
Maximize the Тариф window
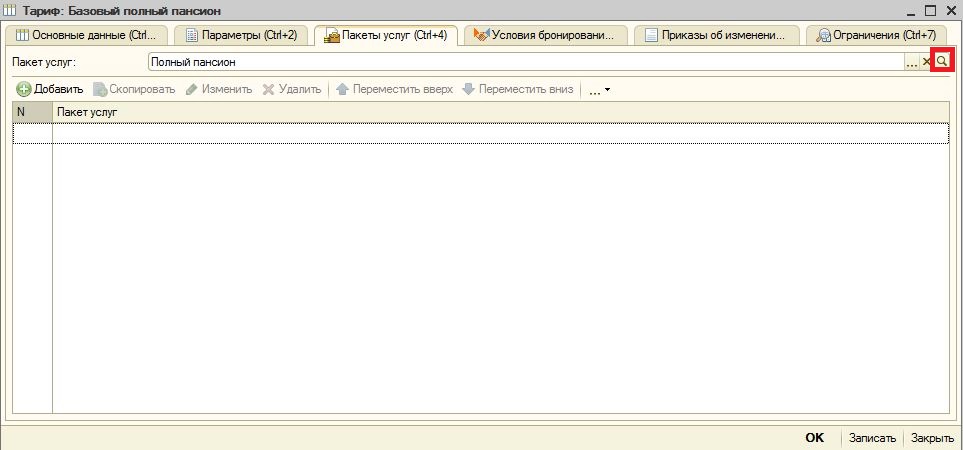coord(930,11)
